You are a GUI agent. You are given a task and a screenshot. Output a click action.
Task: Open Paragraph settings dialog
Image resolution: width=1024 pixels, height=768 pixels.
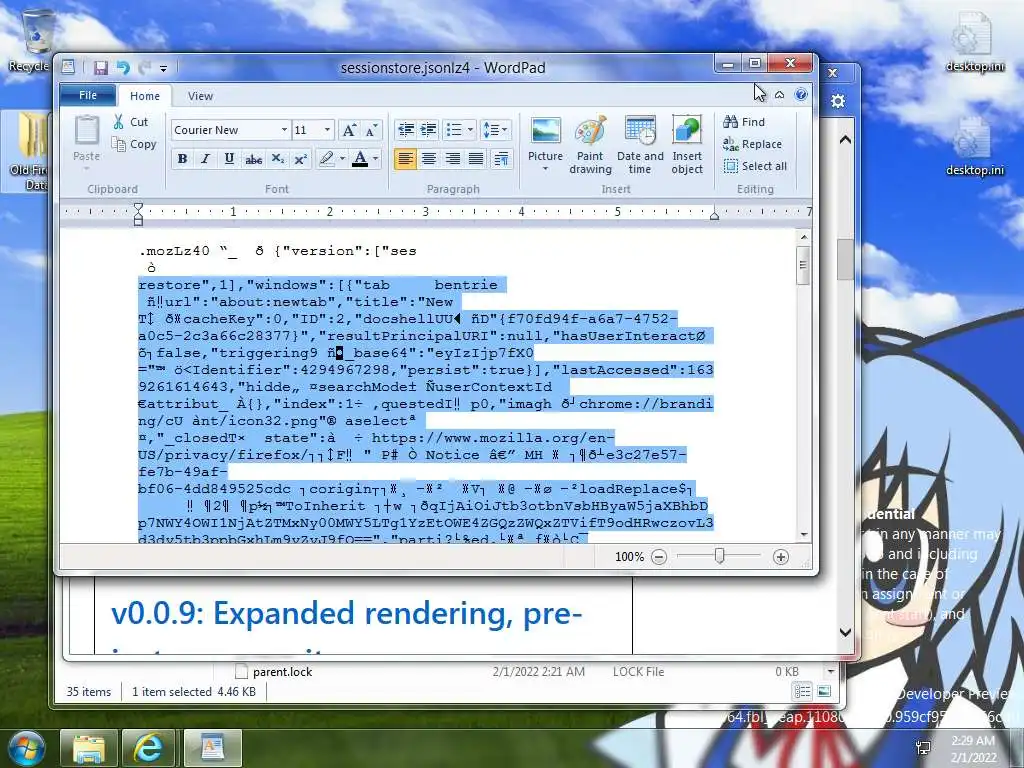point(502,159)
